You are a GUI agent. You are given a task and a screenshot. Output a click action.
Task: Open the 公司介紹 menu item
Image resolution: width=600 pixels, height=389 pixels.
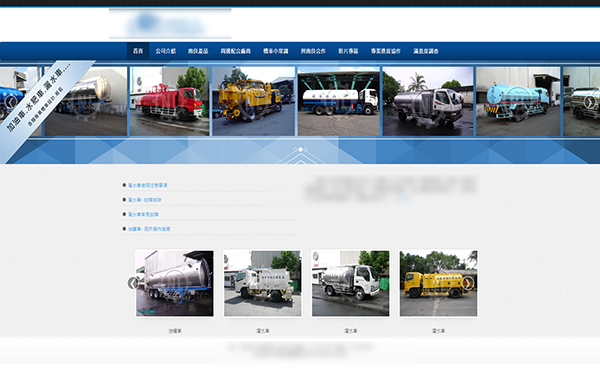coord(166,51)
